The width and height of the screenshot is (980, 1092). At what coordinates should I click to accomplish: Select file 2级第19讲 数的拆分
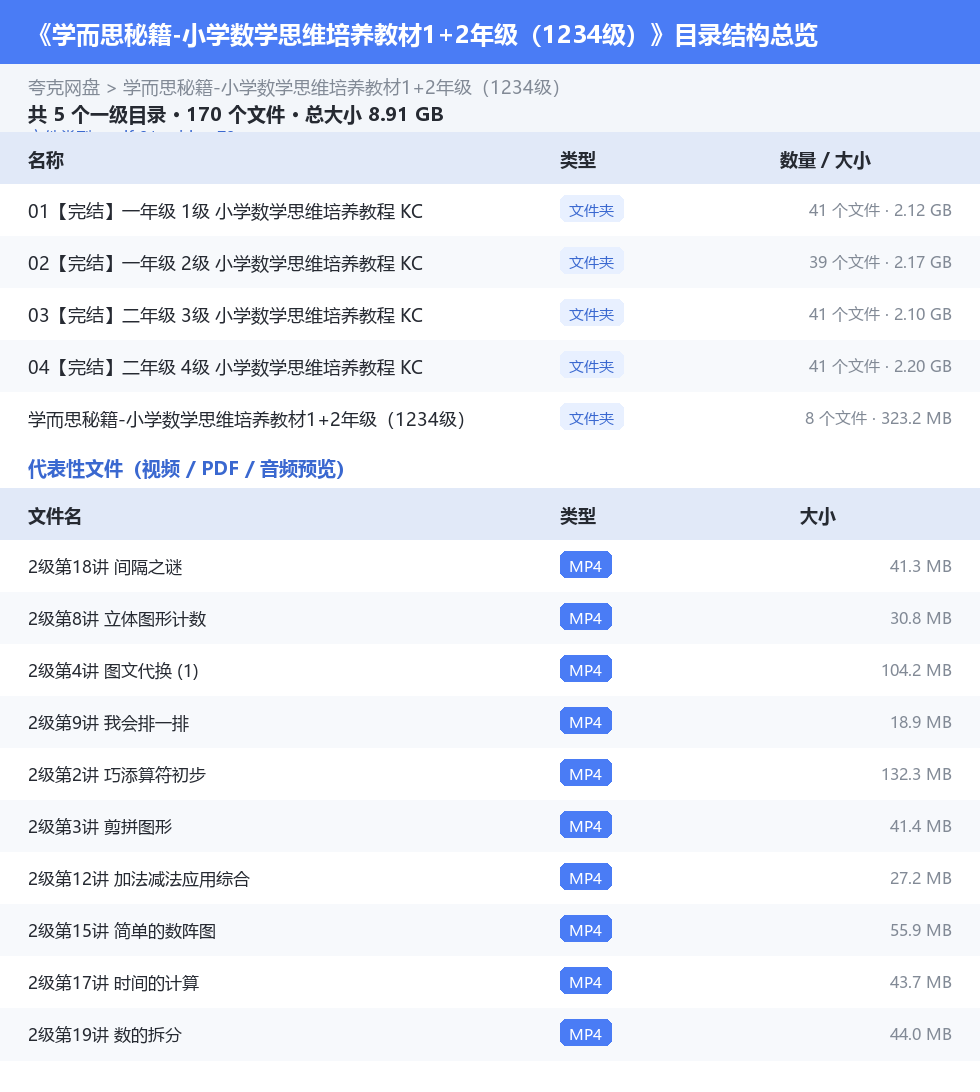click(105, 1035)
